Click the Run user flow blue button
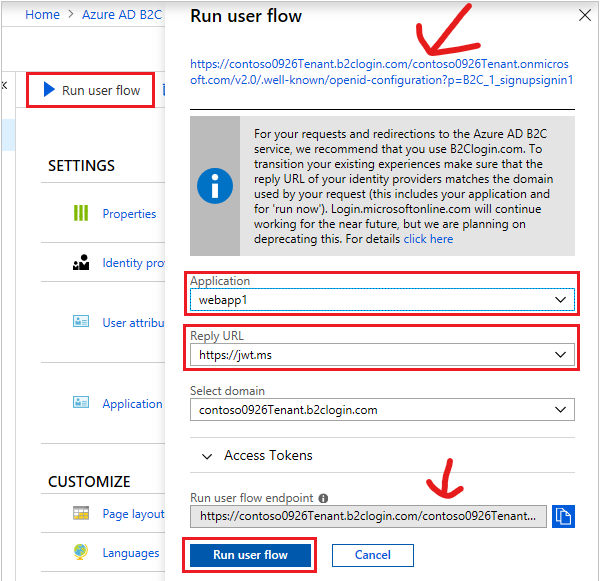This screenshot has width=601, height=581. [x=250, y=555]
